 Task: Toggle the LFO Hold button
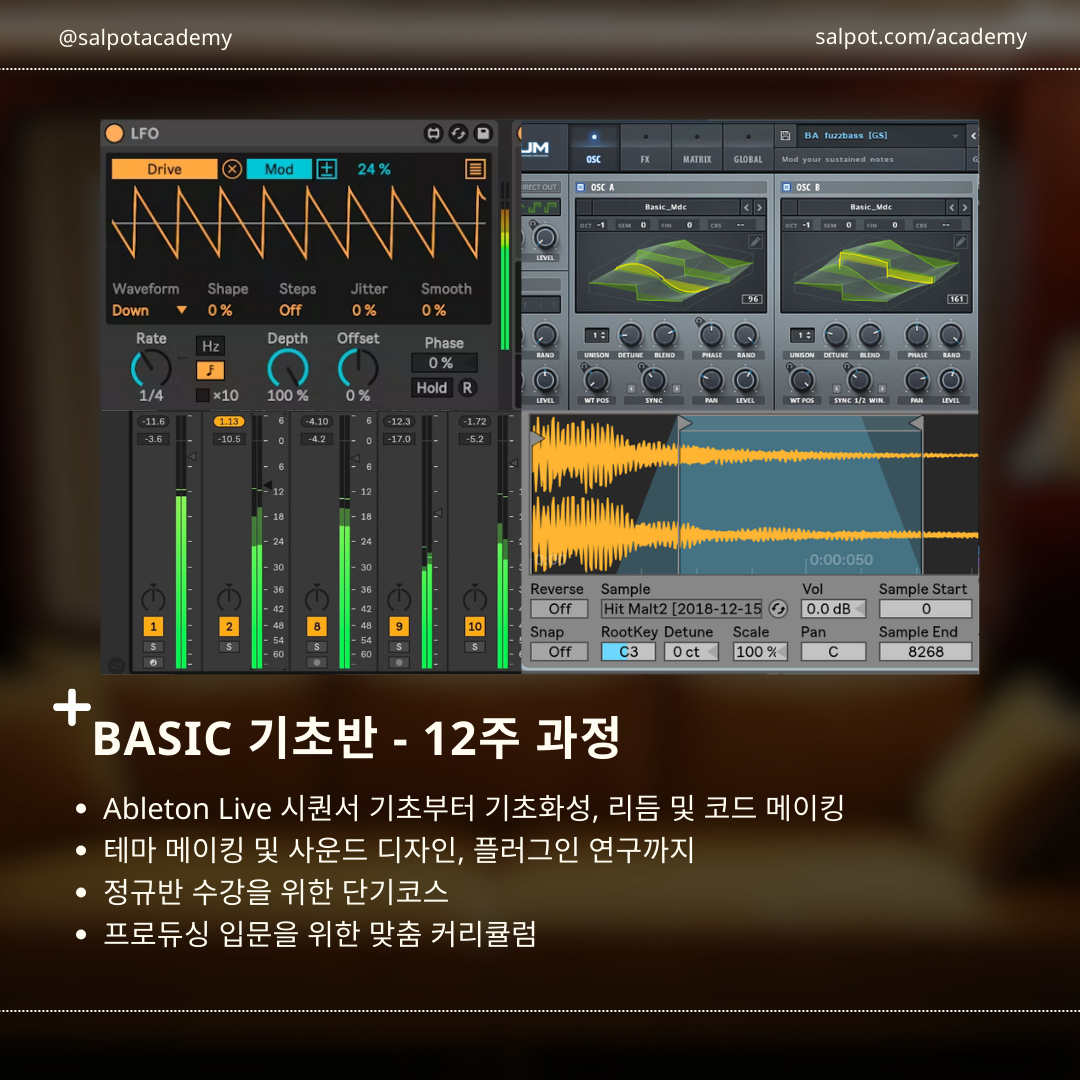point(432,388)
